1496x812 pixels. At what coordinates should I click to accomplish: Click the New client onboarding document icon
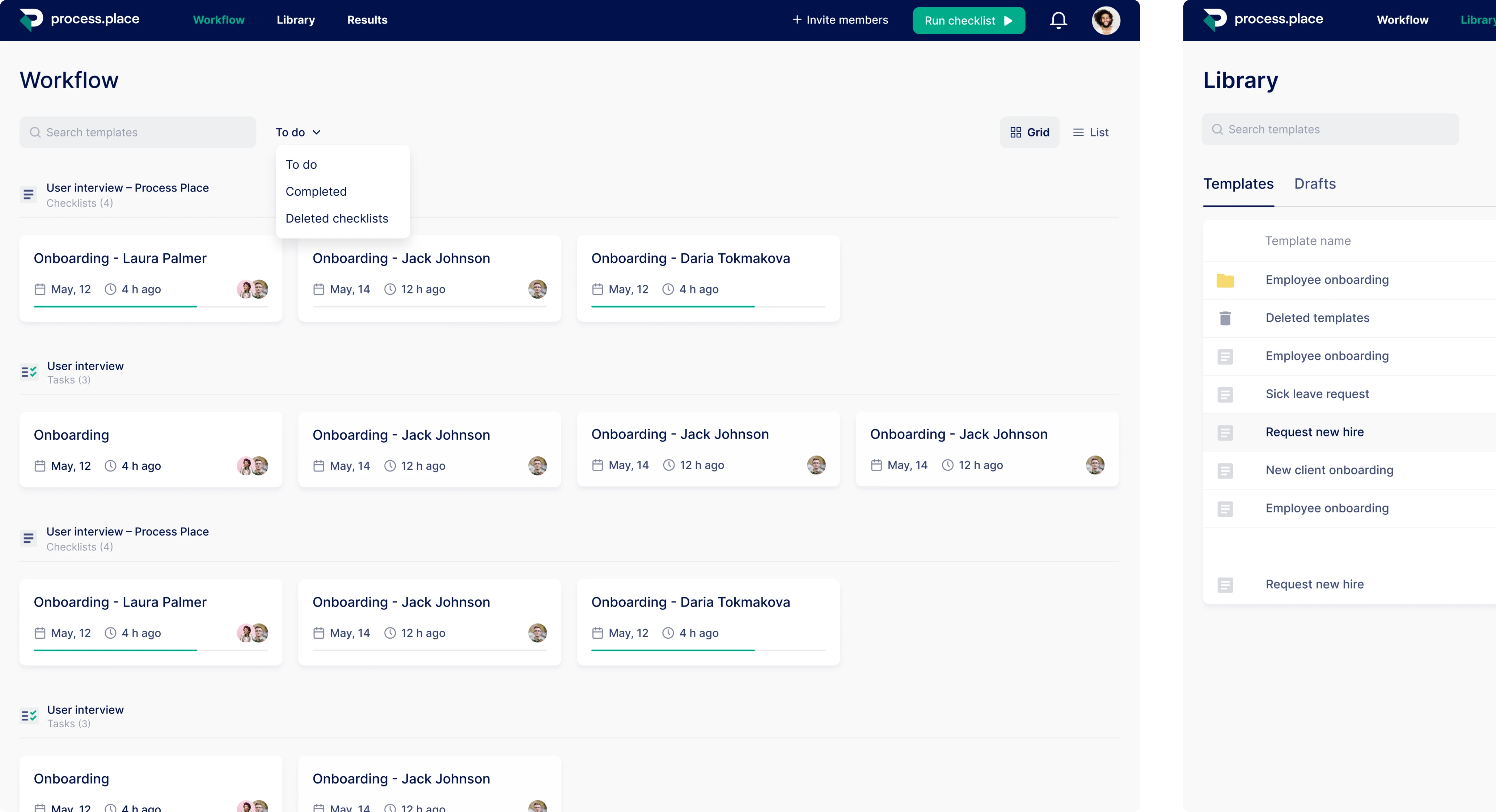(1225, 470)
